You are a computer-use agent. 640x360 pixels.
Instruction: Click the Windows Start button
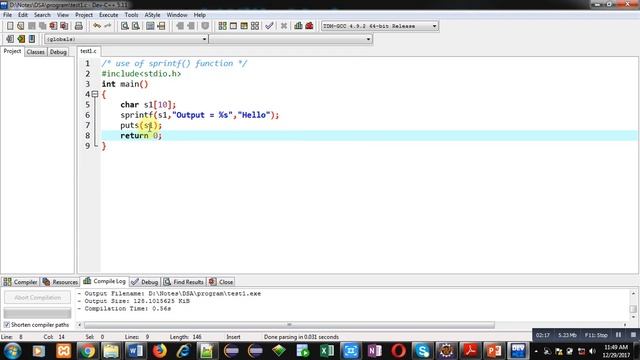click(13, 351)
